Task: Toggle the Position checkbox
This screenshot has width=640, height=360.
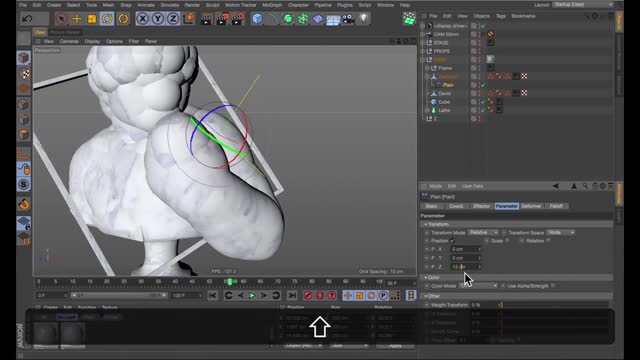Action: 452,241
